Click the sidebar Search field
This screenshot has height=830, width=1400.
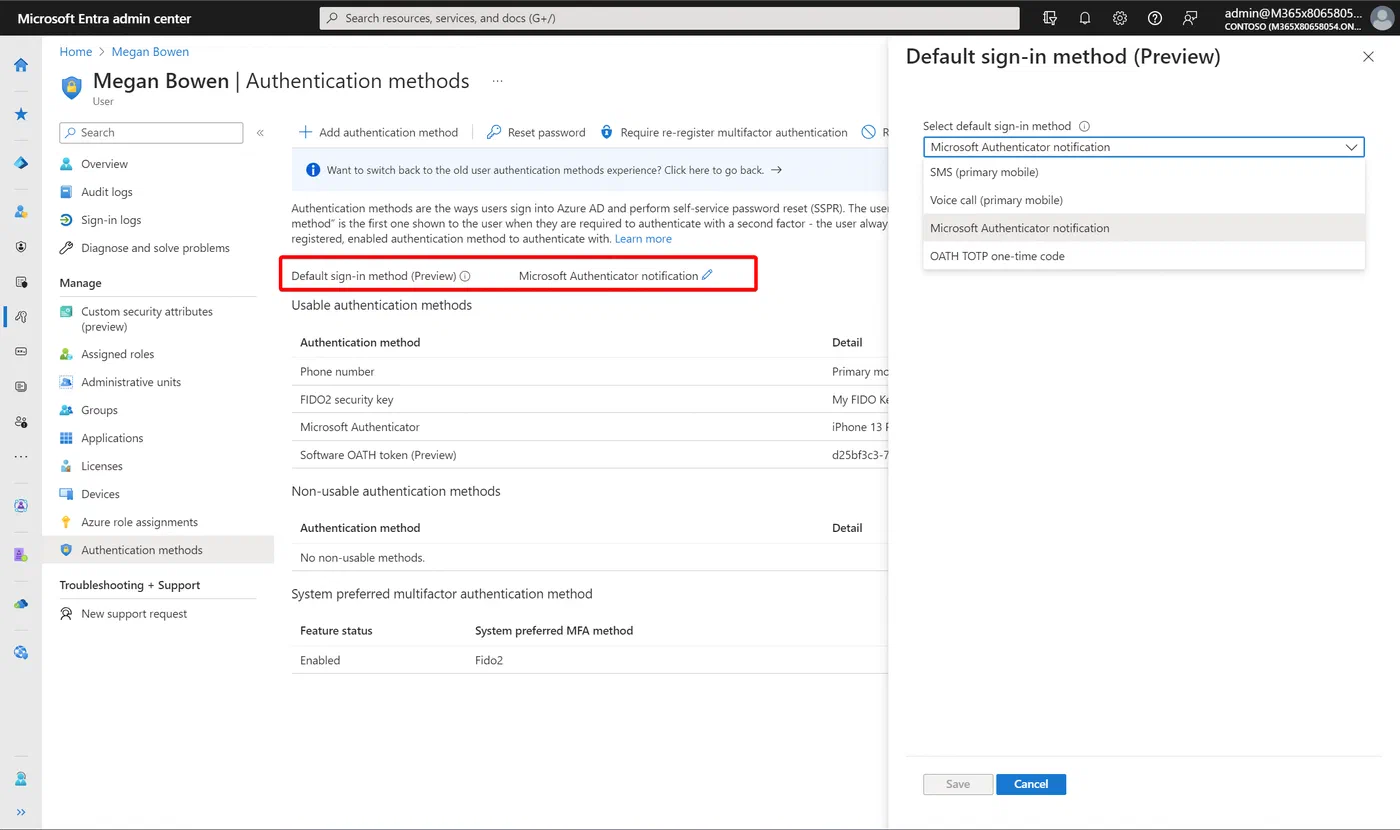[151, 132]
